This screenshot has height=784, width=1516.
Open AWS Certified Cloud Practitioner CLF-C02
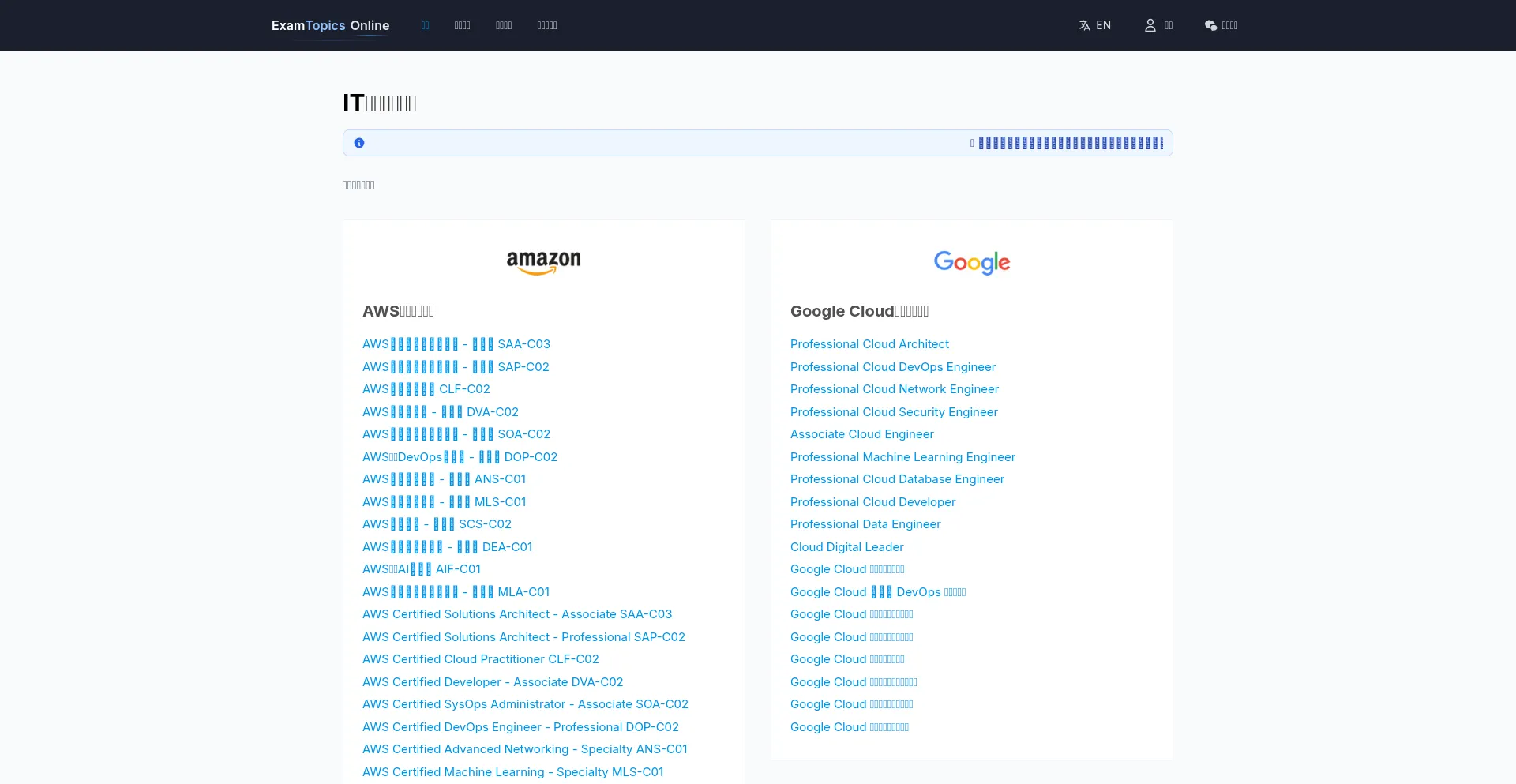[x=480, y=659]
